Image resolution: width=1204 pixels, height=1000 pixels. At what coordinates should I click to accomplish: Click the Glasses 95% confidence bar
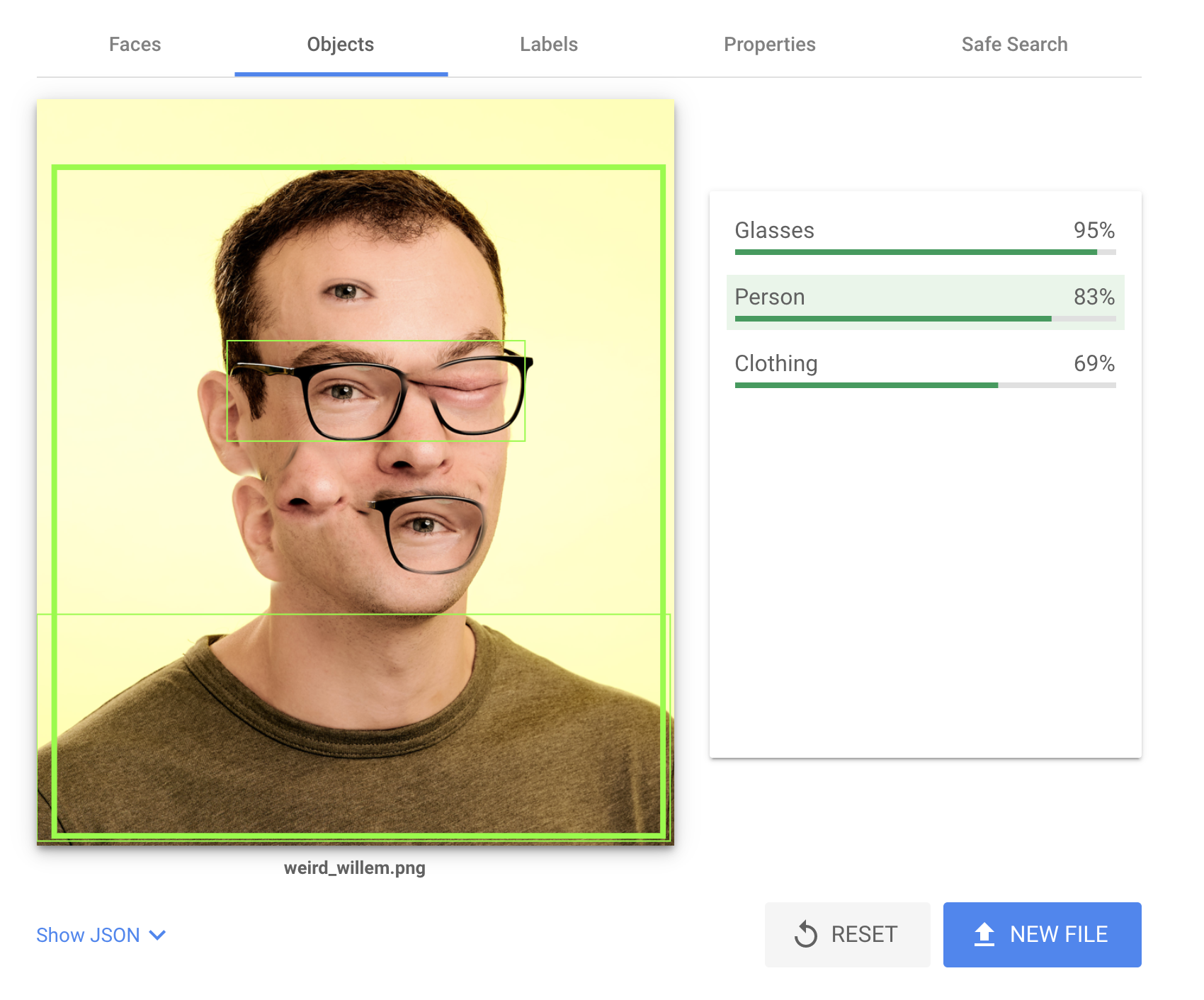click(925, 252)
